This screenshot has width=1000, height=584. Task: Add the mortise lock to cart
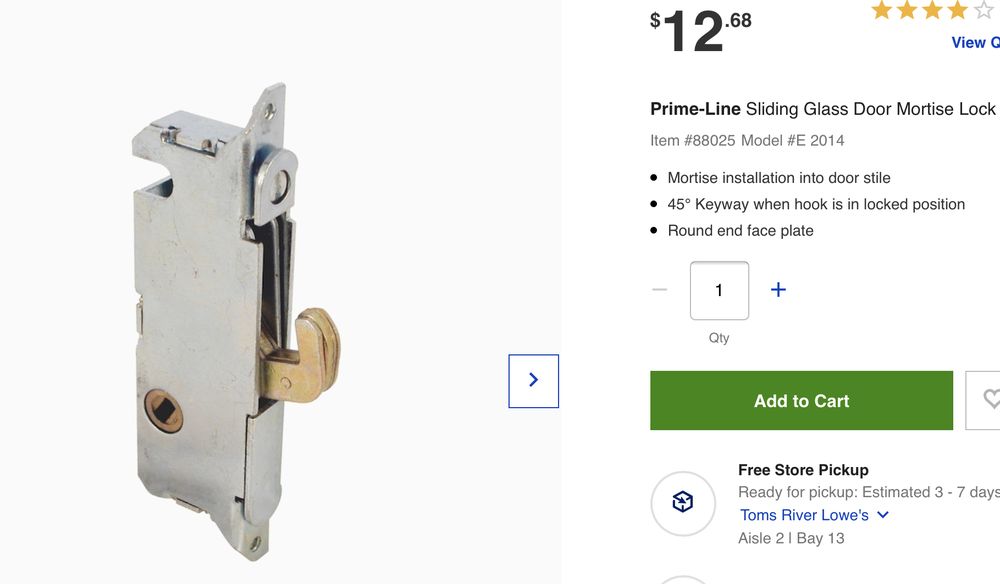(801, 400)
